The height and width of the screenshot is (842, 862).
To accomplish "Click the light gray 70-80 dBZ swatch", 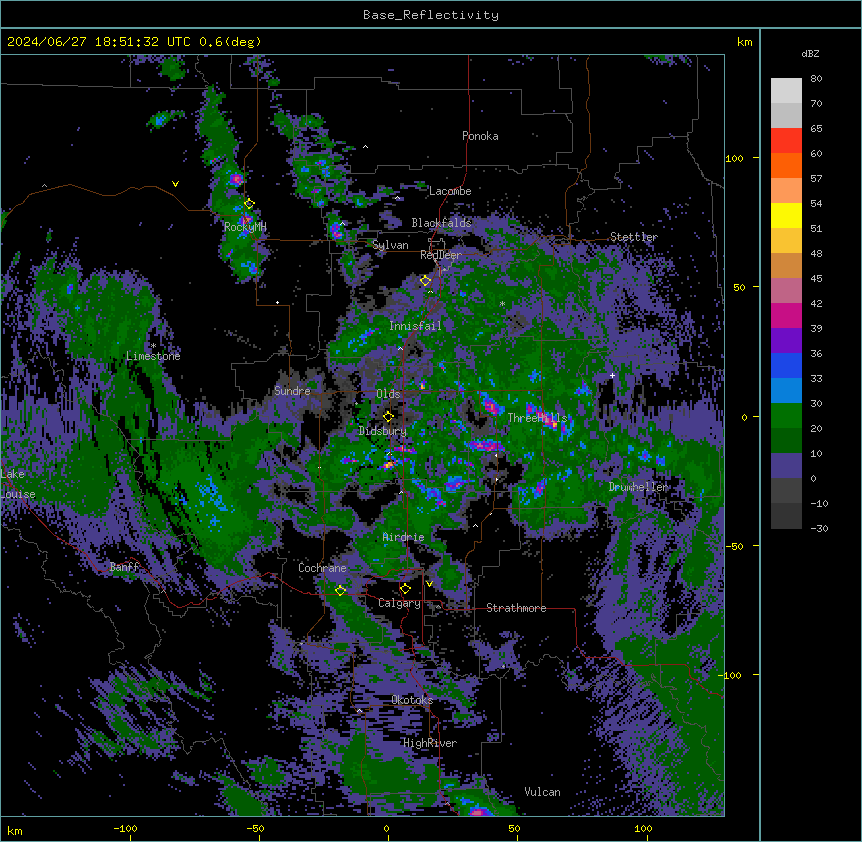I will tap(786, 91).
